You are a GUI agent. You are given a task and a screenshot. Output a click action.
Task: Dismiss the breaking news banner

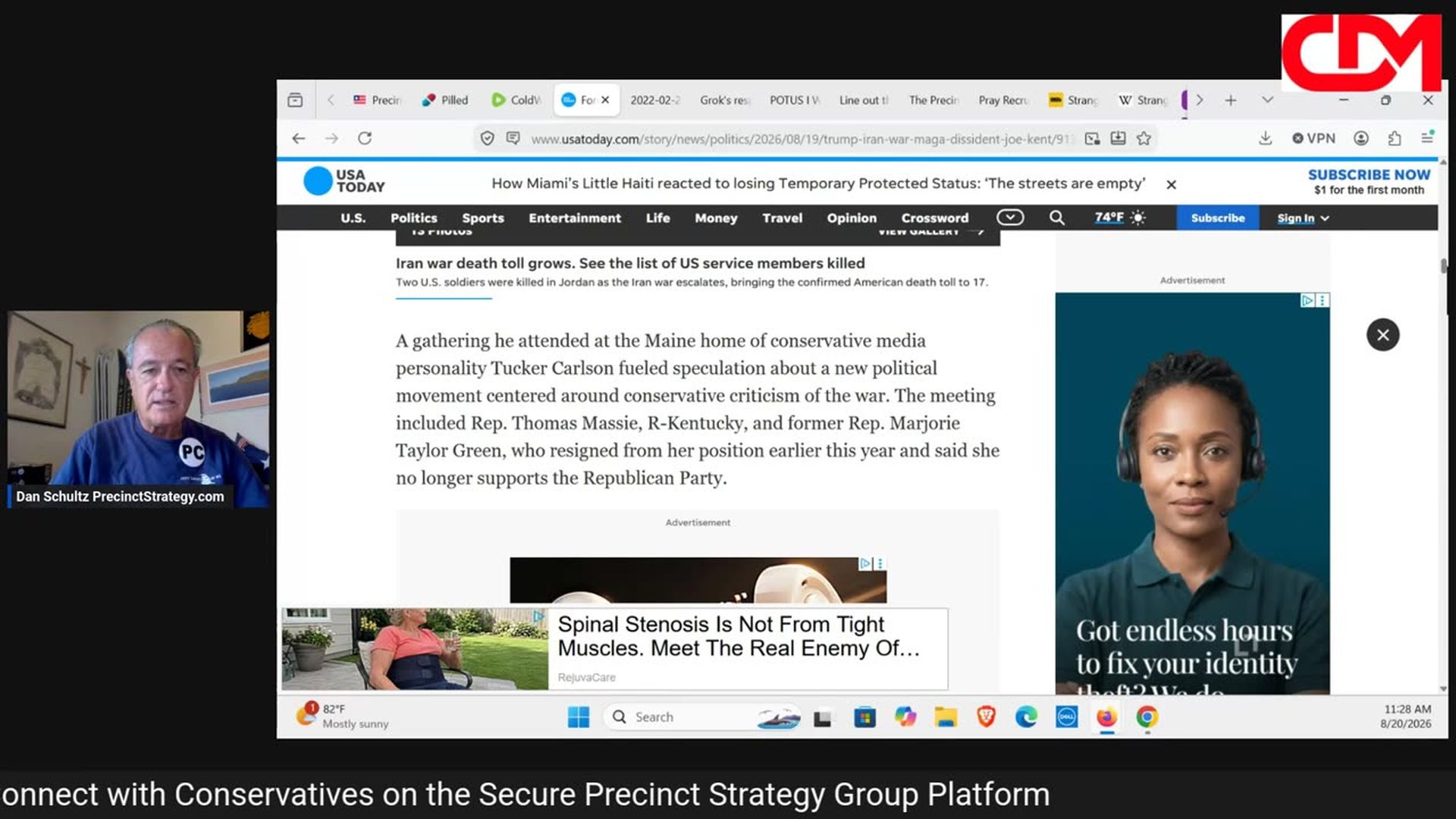(x=1172, y=184)
